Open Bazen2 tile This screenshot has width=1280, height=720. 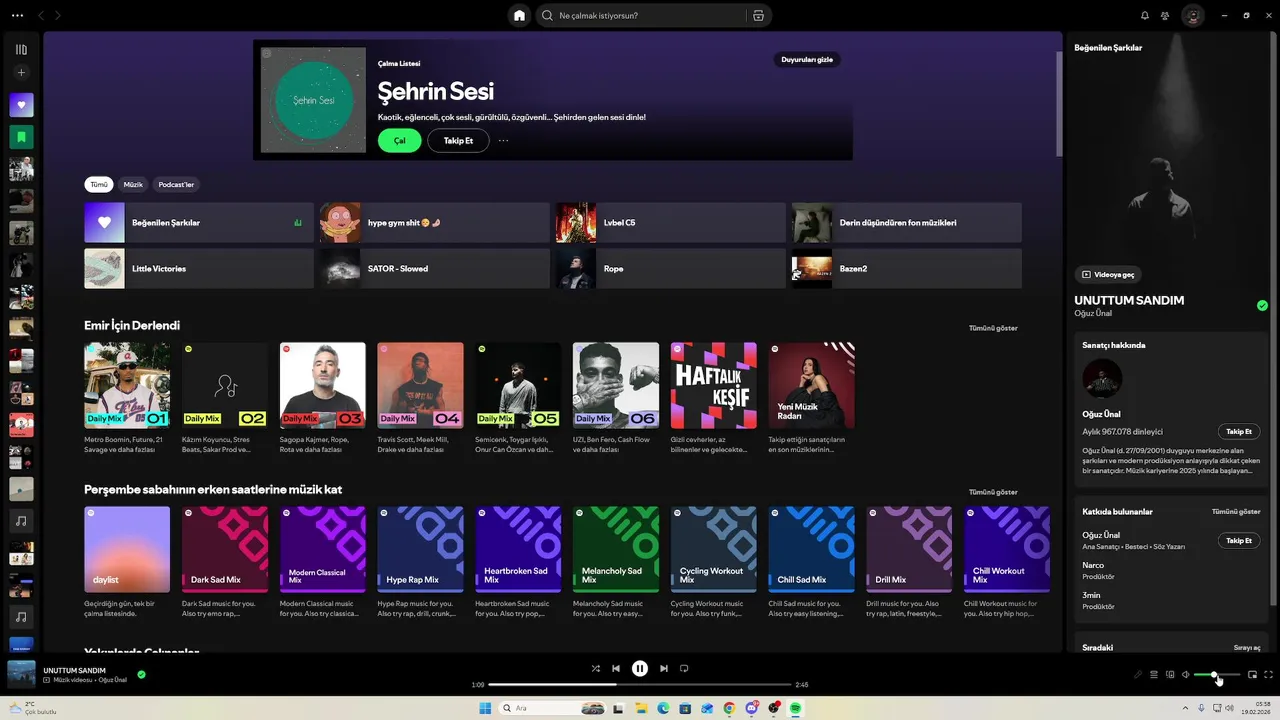point(907,268)
